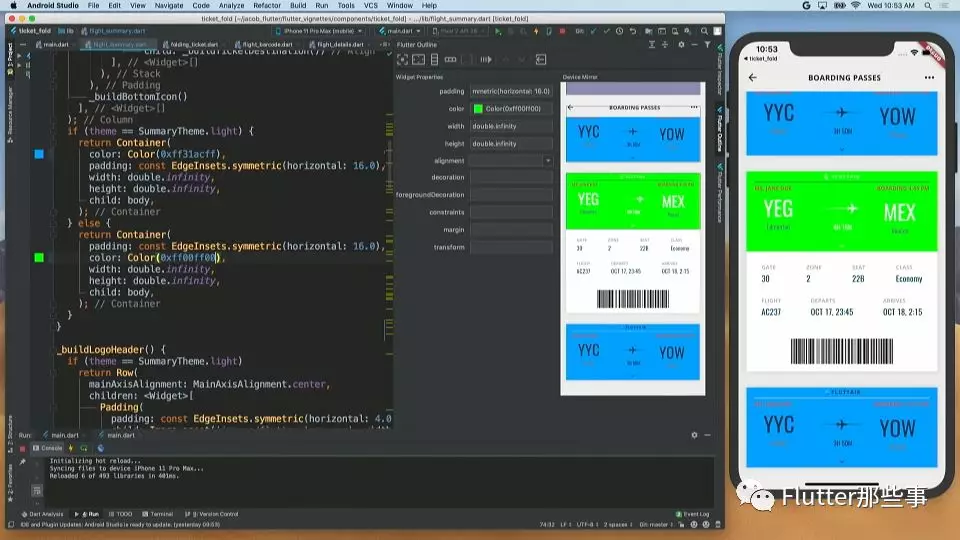Open Version Control tool window
Screen dimensions: 960x540
pyautogui.click(x=211, y=514)
